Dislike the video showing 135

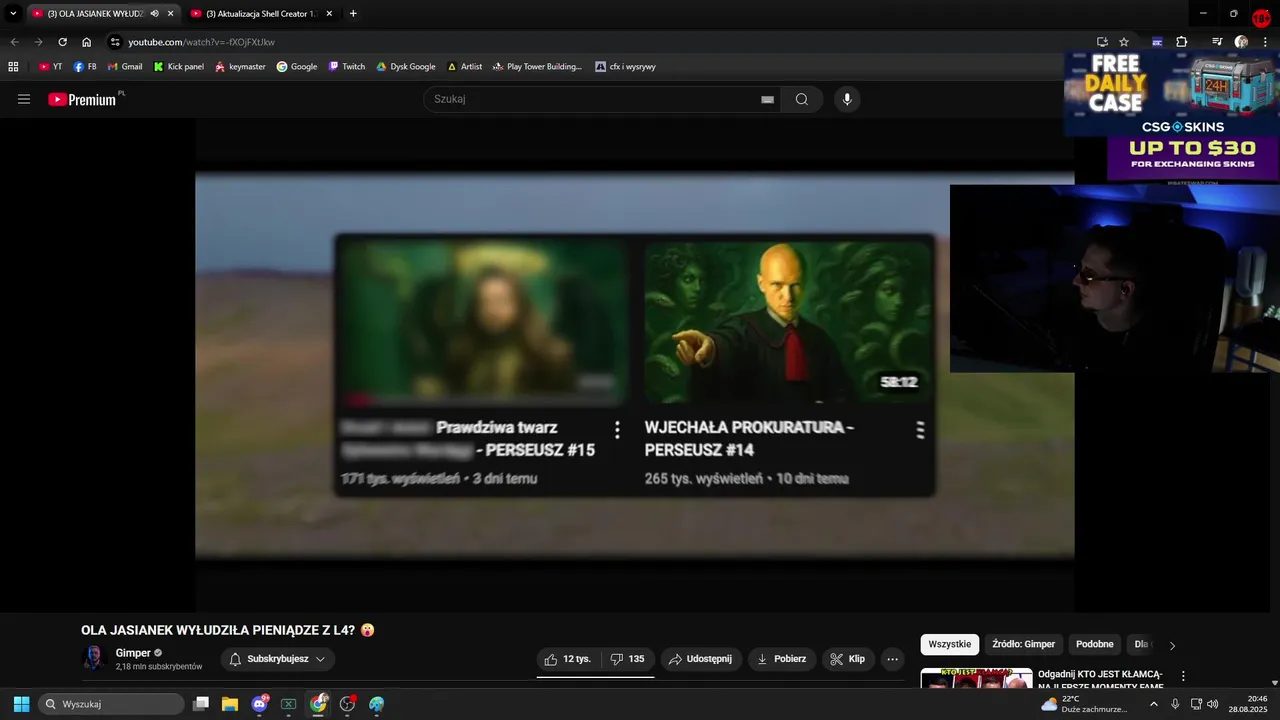click(x=628, y=659)
